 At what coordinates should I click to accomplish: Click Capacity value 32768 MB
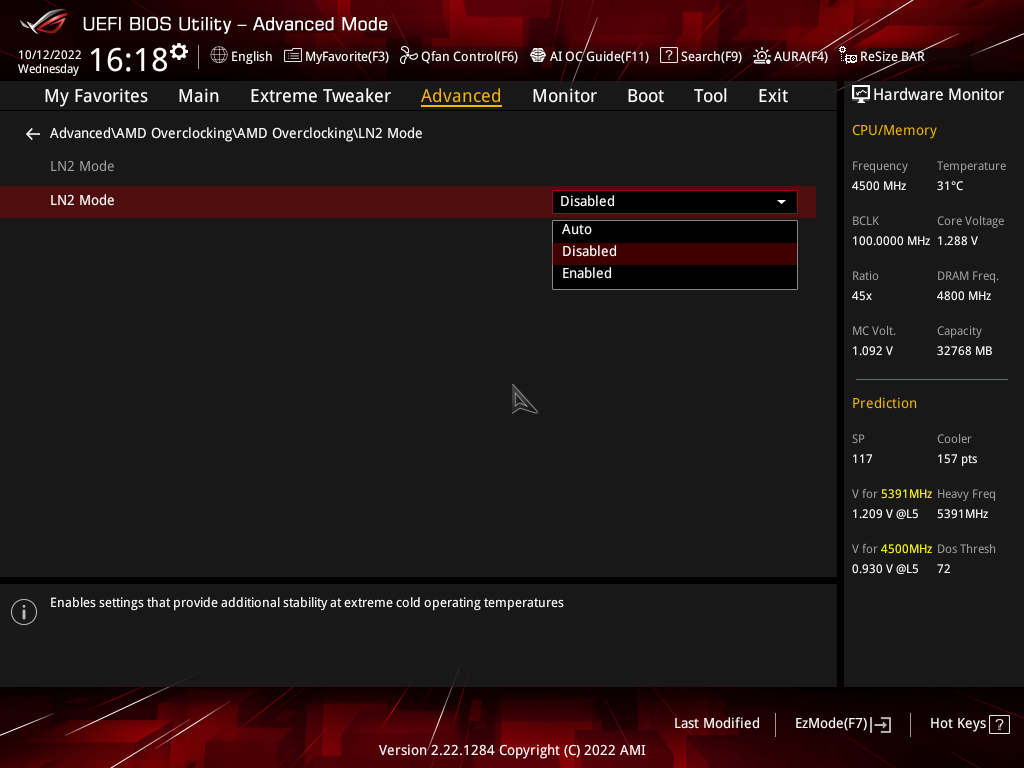pos(964,351)
